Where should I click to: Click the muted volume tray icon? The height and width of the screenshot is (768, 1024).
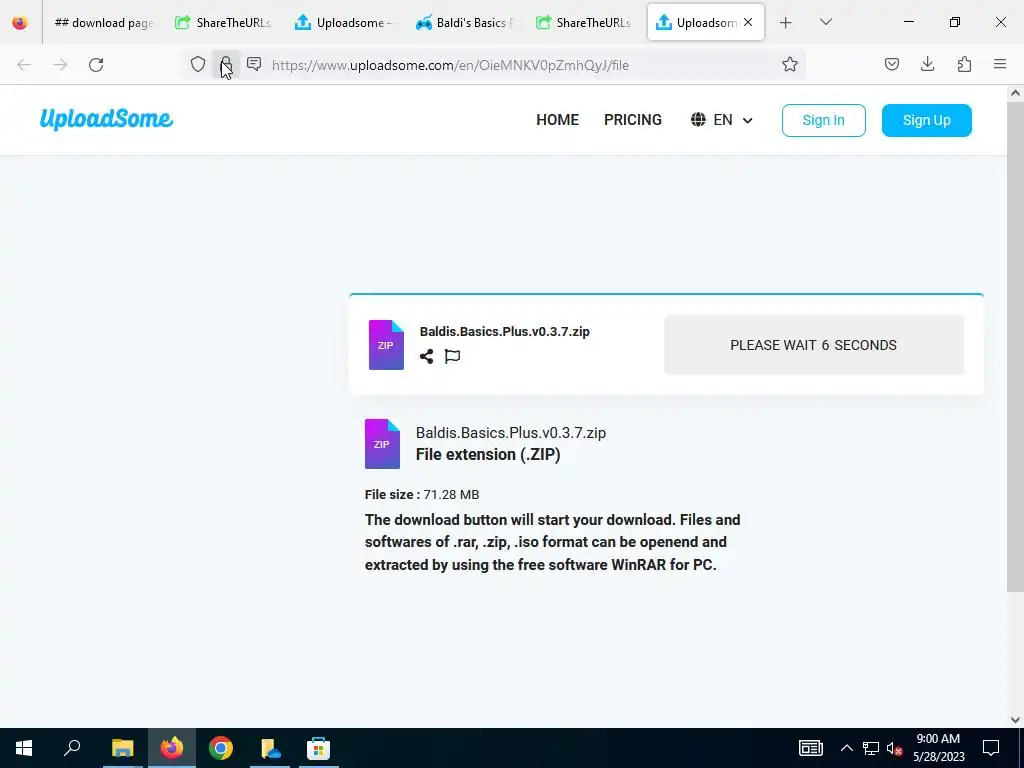(x=895, y=748)
